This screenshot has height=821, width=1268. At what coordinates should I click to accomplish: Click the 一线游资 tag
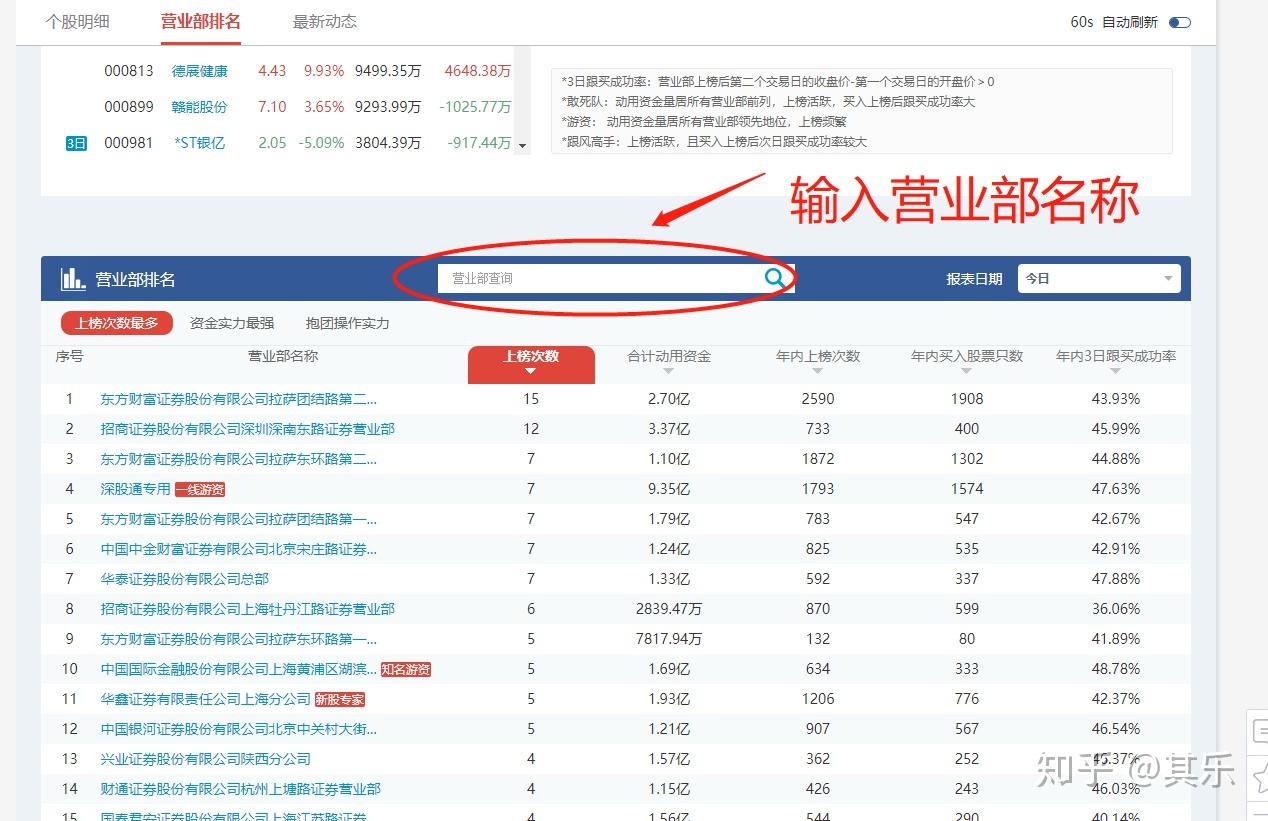200,489
